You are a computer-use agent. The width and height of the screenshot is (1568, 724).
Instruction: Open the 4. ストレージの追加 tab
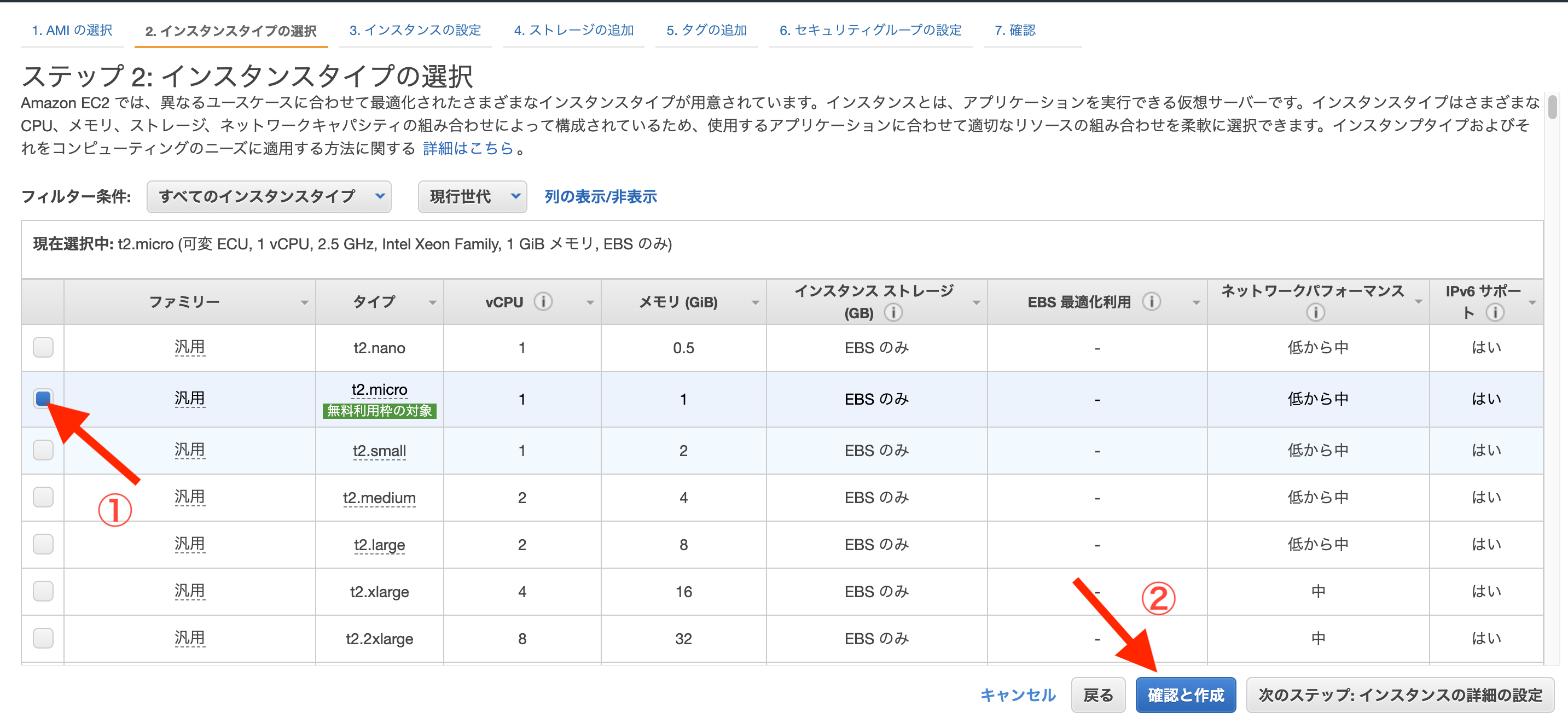573,31
